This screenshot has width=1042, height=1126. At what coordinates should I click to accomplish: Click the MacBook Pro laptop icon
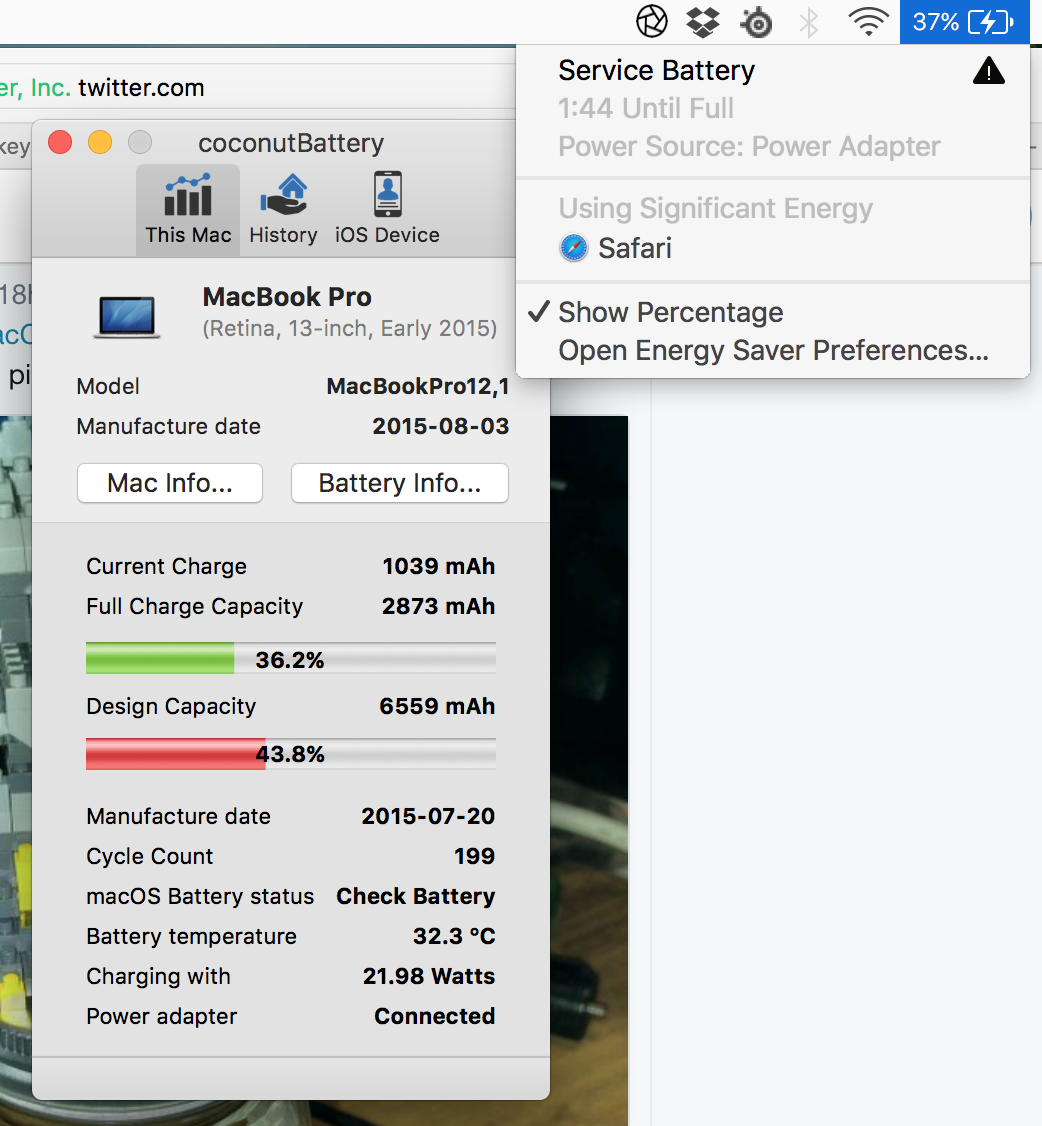[x=127, y=317]
